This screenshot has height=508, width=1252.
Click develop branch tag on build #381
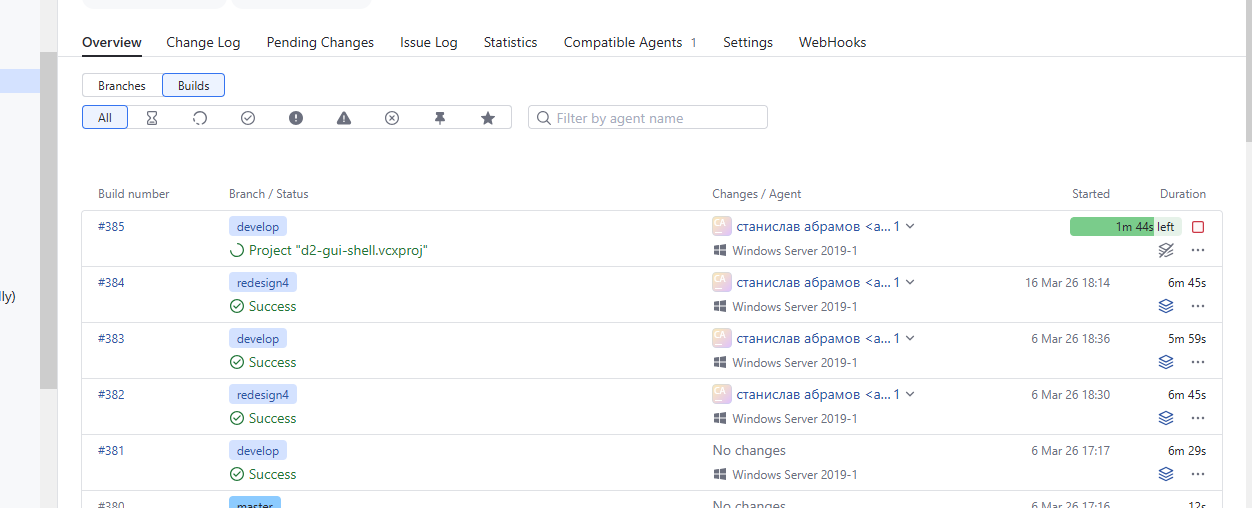[x=258, y=450]
